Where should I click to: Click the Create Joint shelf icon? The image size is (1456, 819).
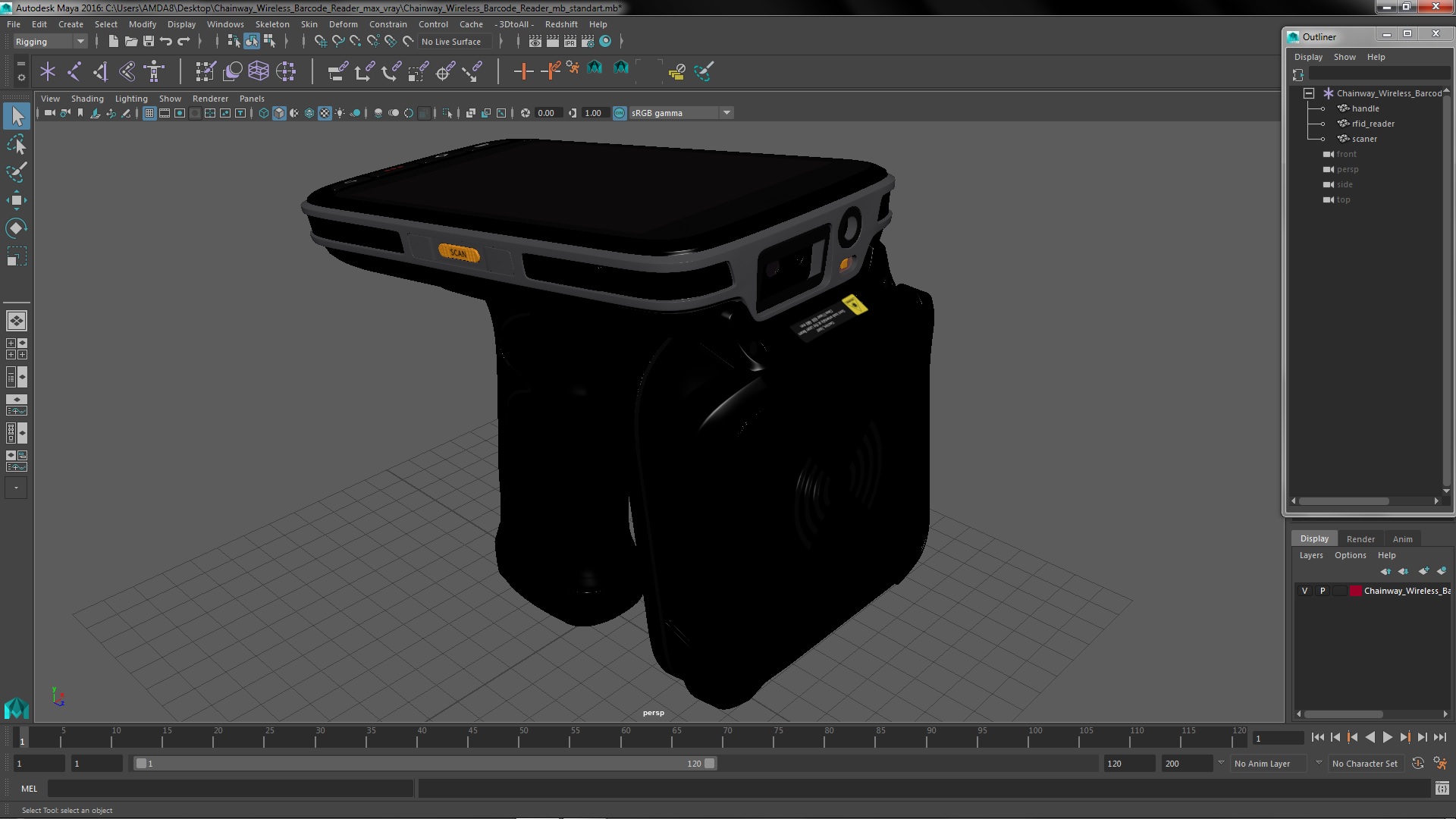coord(74,71)
